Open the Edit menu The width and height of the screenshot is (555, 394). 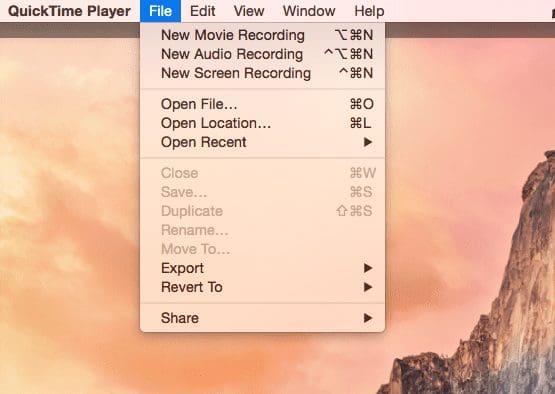tap(202, 11)
